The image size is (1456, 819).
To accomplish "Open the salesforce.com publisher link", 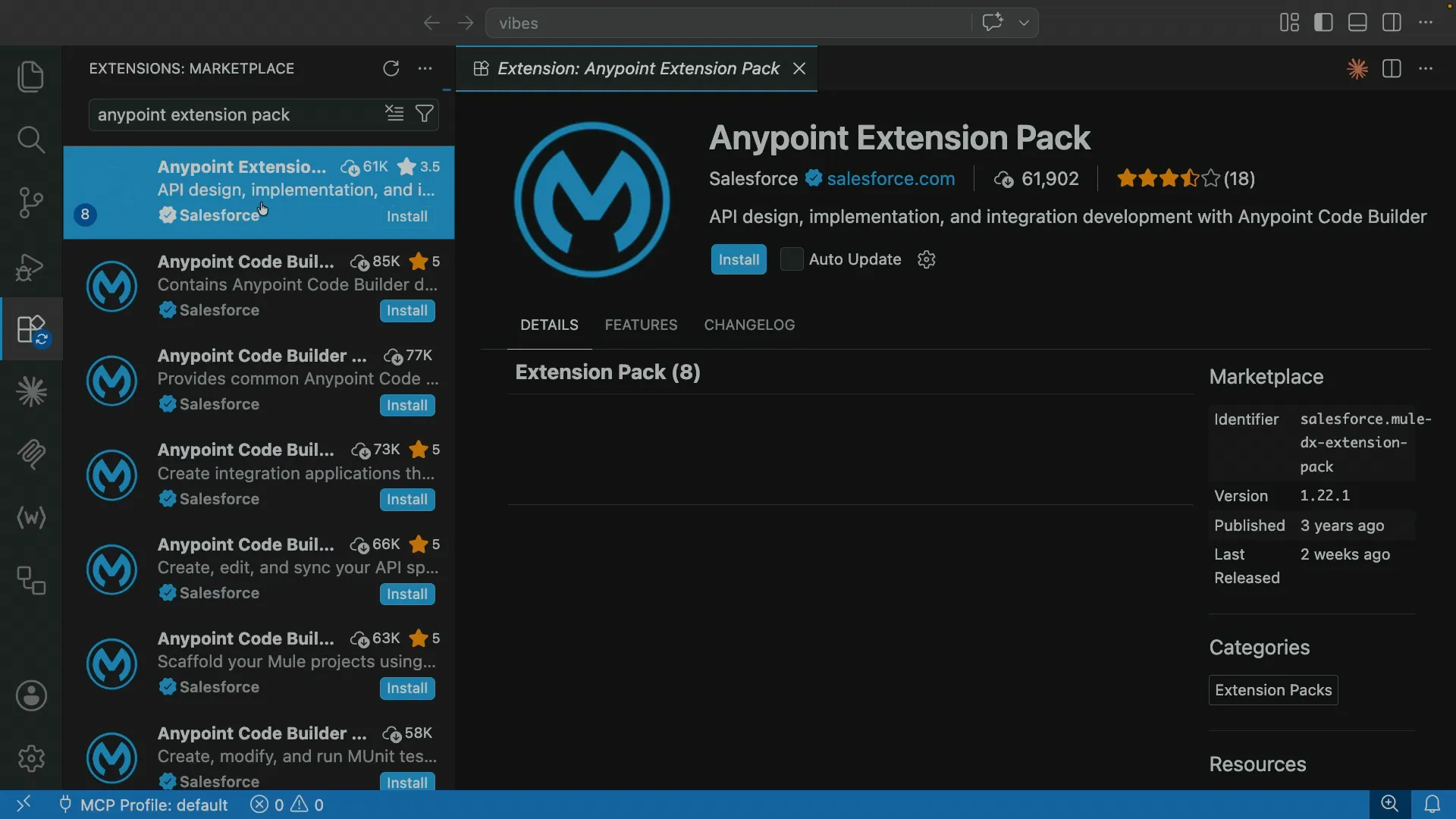I will pos(891,179).
